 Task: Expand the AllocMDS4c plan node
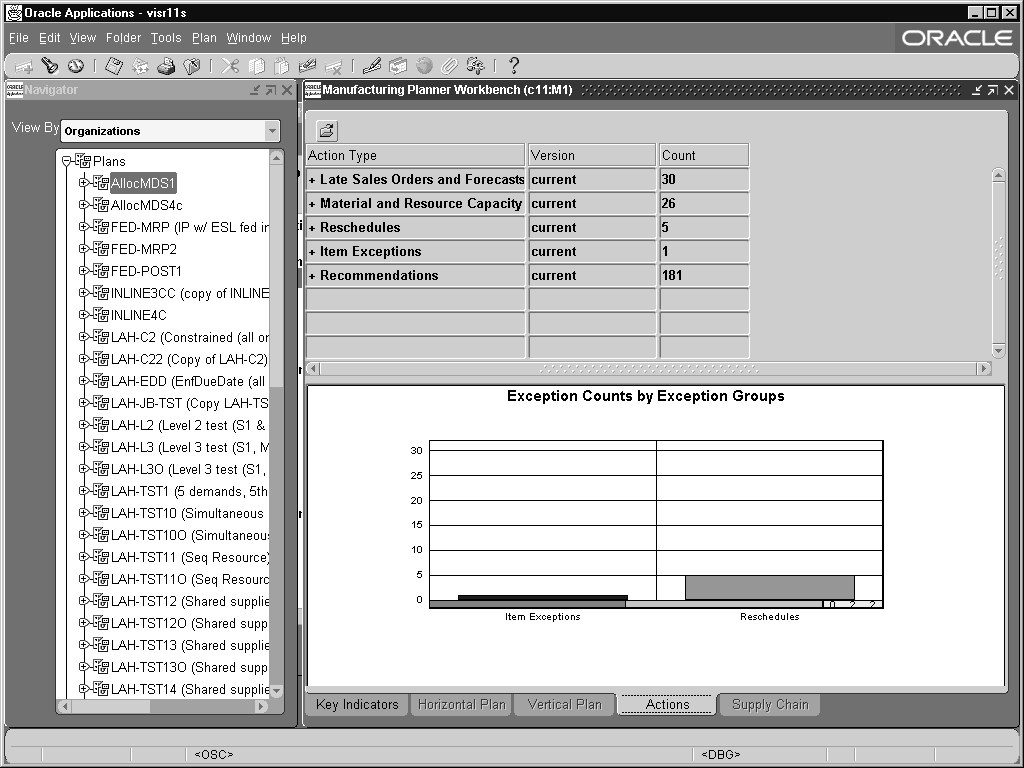(84, 204)
